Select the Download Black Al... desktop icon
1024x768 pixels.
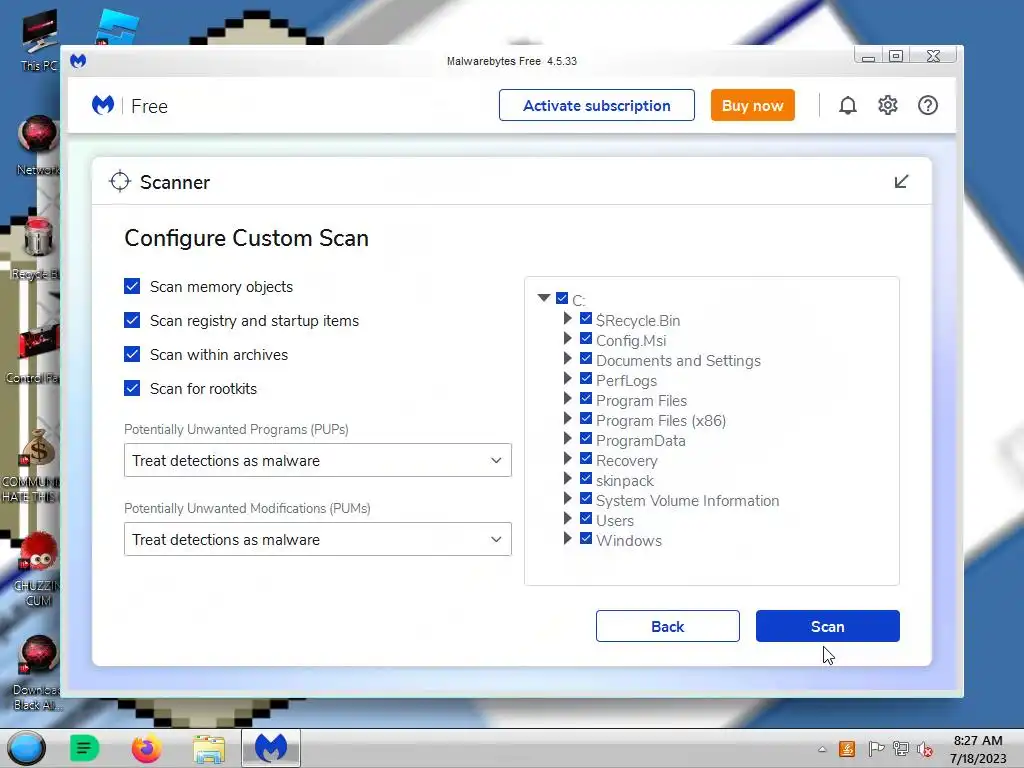point(37,673)
